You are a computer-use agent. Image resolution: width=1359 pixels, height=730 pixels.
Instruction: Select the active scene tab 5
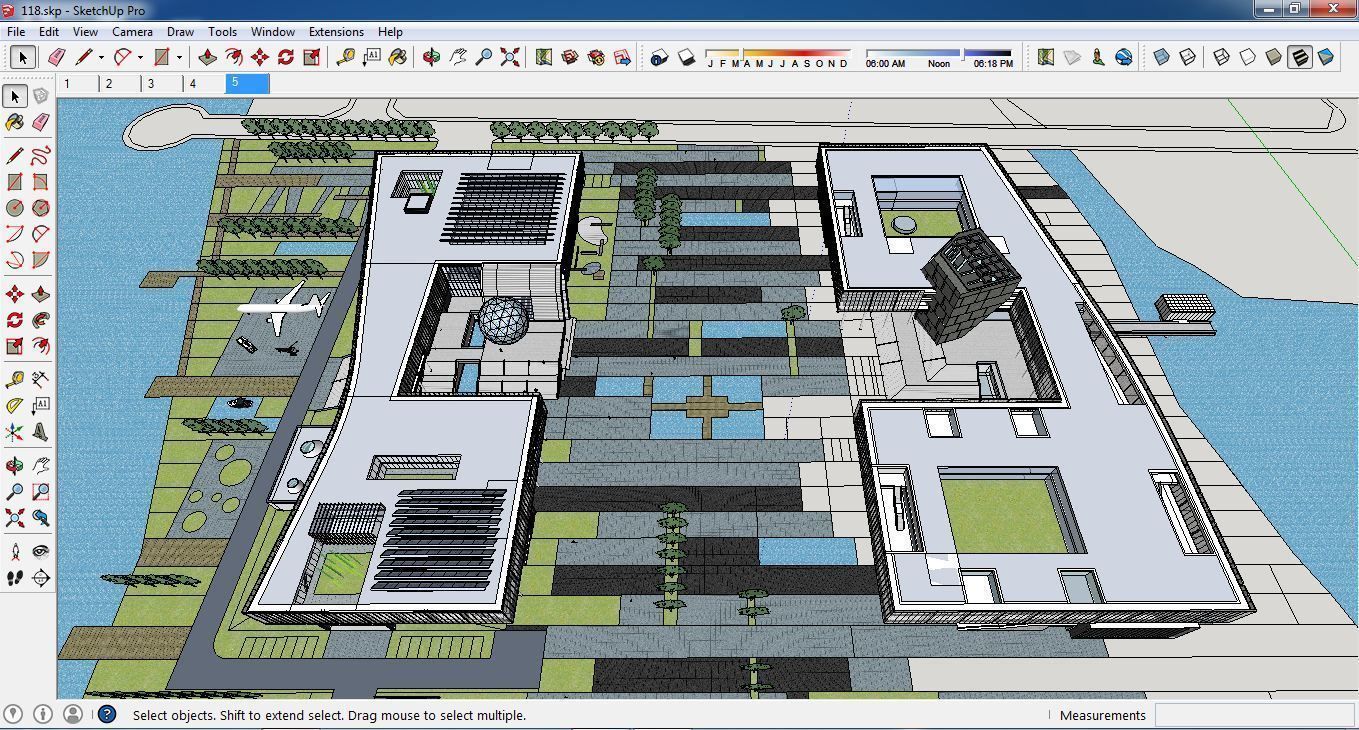248,84
